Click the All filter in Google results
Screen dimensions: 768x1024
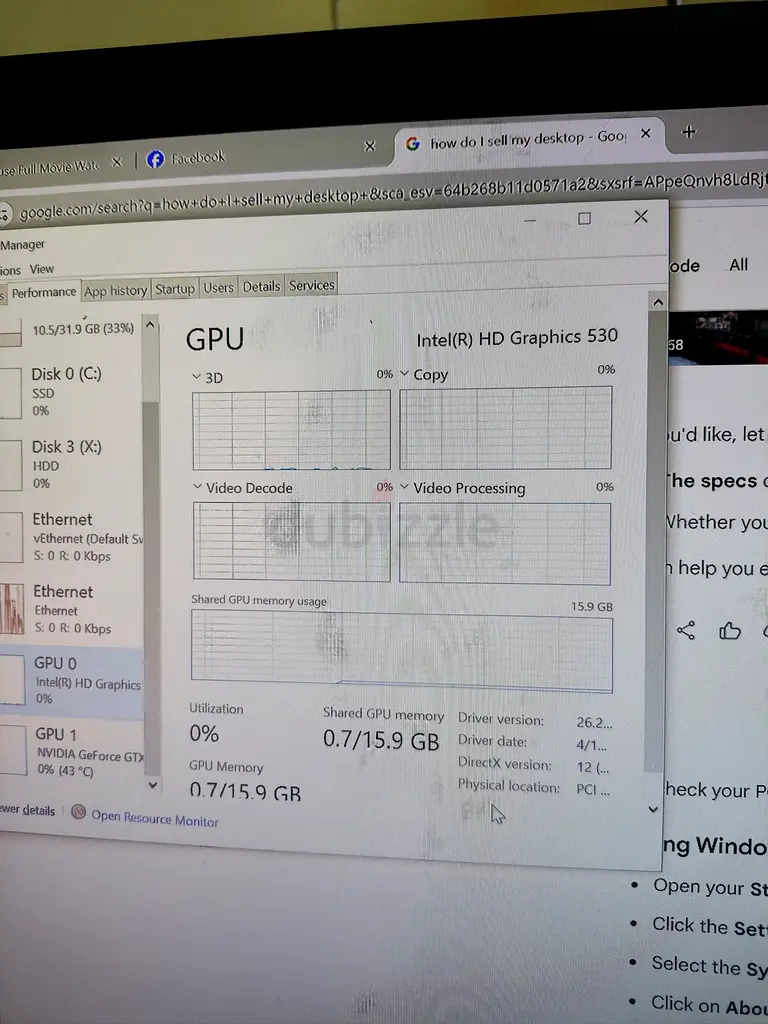coord(738,264)
